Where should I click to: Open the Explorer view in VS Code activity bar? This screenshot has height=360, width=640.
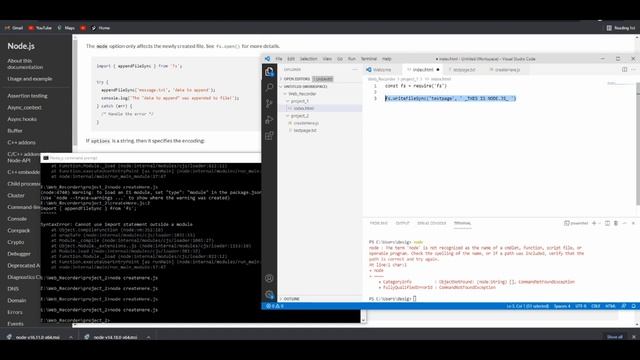[269, 72]
